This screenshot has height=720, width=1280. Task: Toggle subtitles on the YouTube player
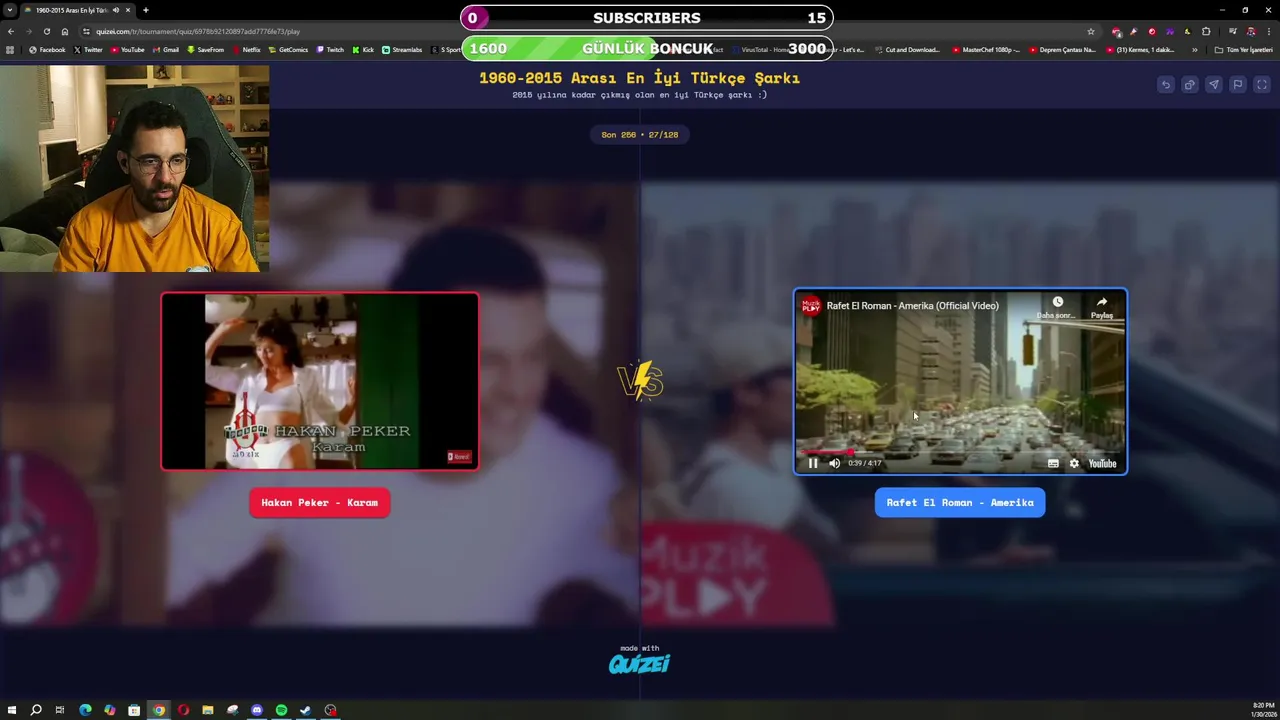click(x=1053, y=463)
